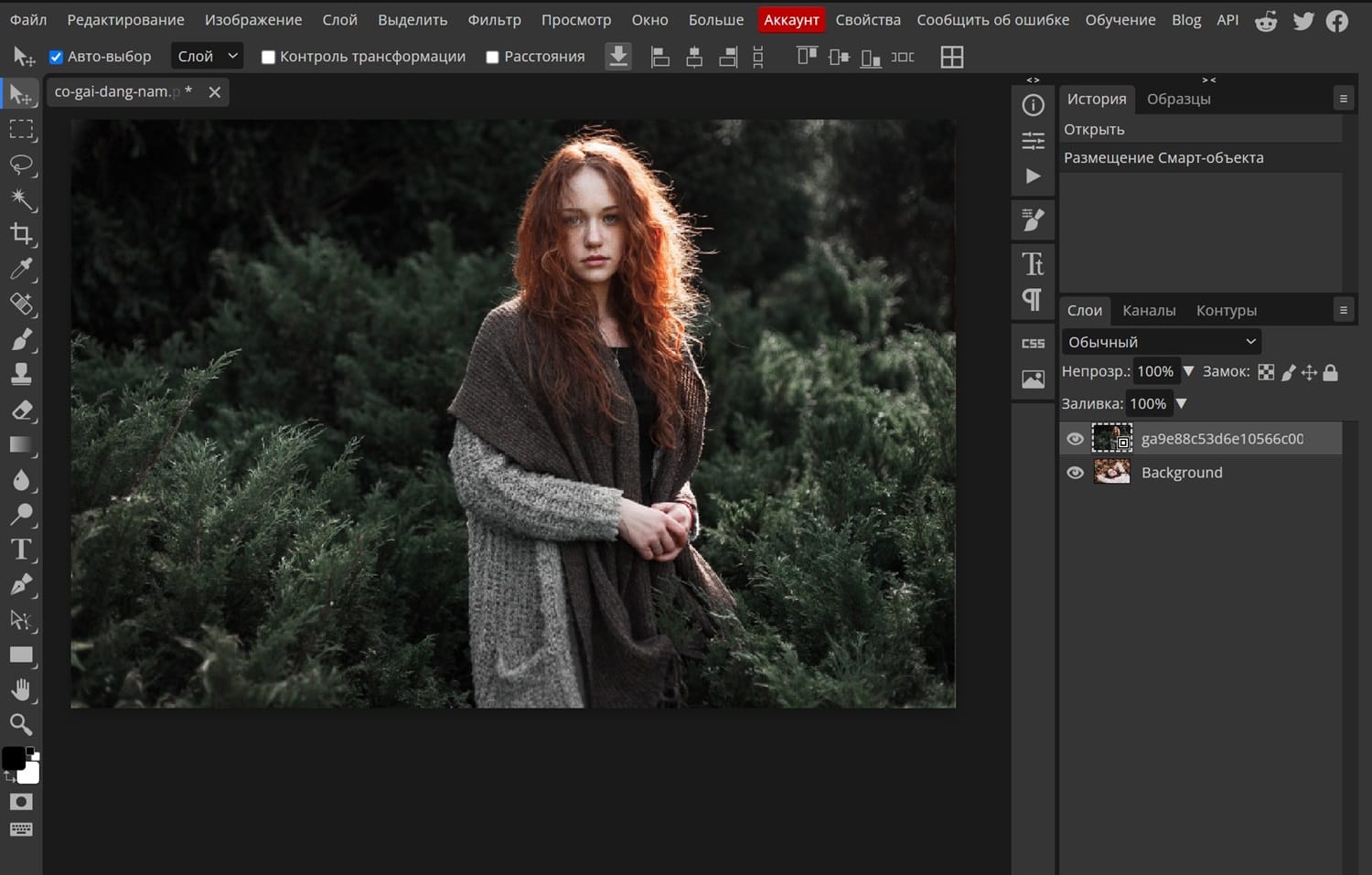This screenshot has width=1372, height=875.
Task: Open the Character panel via the Tt icon
Action: pos(1033,263)
